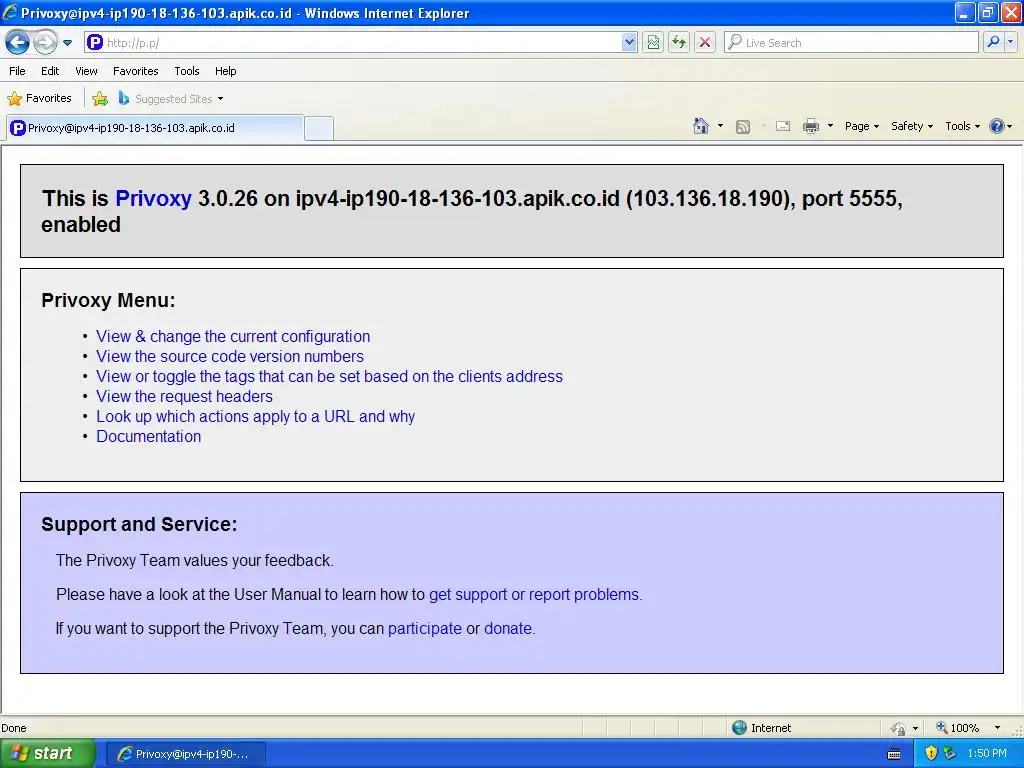Screen dimensions: 1024x768
Task: Expand the Home button dropdown arrow
Action: [x=720, y=126]
